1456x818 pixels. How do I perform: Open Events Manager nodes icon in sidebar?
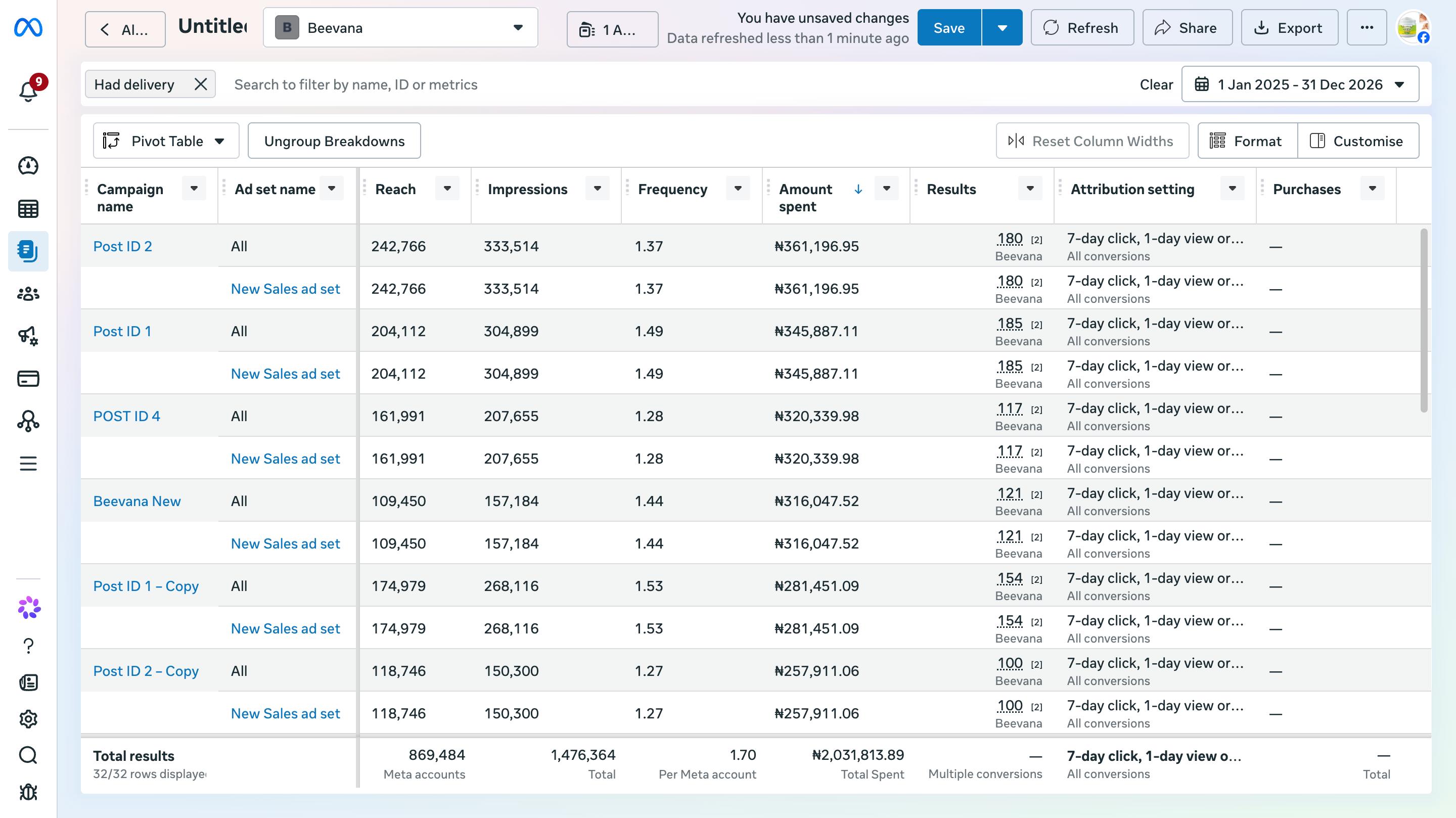[x=28, y=421]
